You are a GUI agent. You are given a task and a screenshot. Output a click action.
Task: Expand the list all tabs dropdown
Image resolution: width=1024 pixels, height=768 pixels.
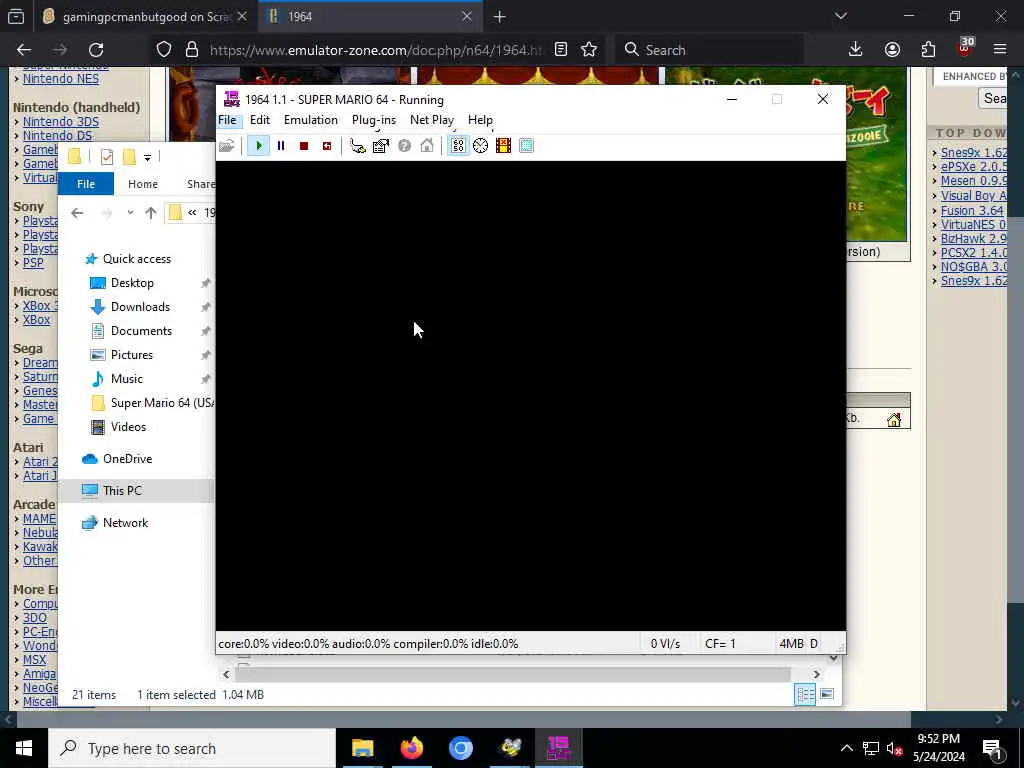[841, 16]
